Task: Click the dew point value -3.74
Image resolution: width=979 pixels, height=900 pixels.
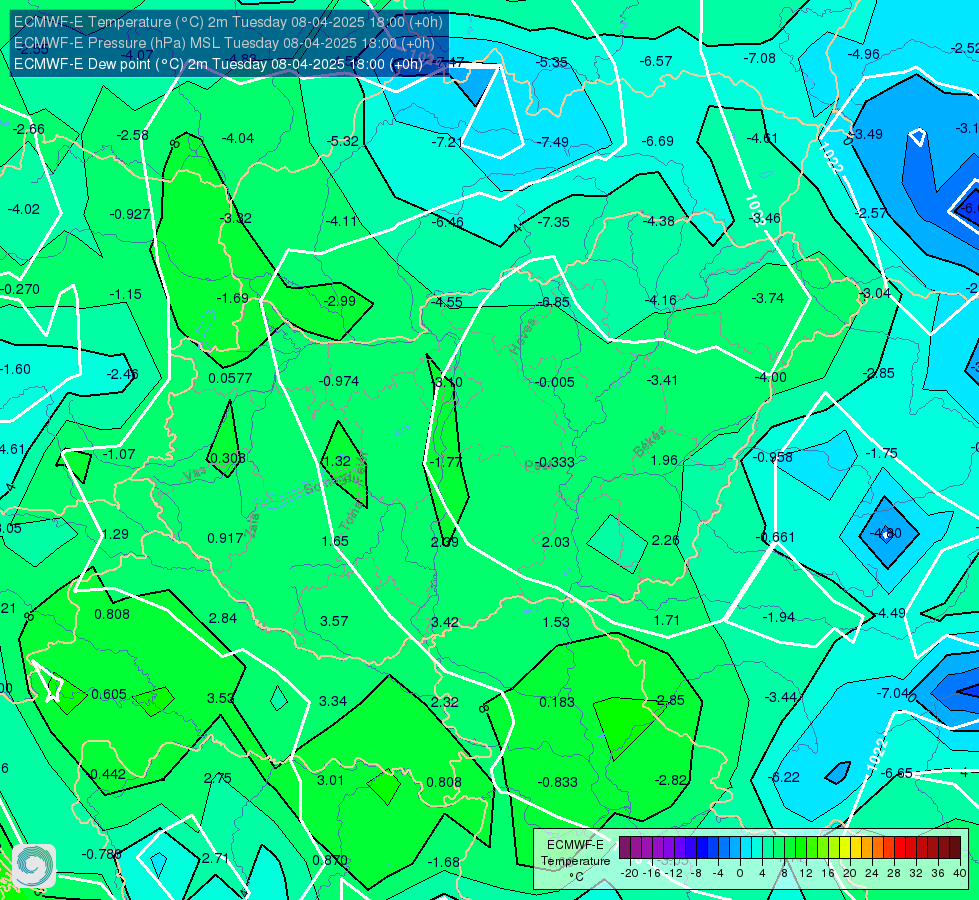Action: coord(768,299)
